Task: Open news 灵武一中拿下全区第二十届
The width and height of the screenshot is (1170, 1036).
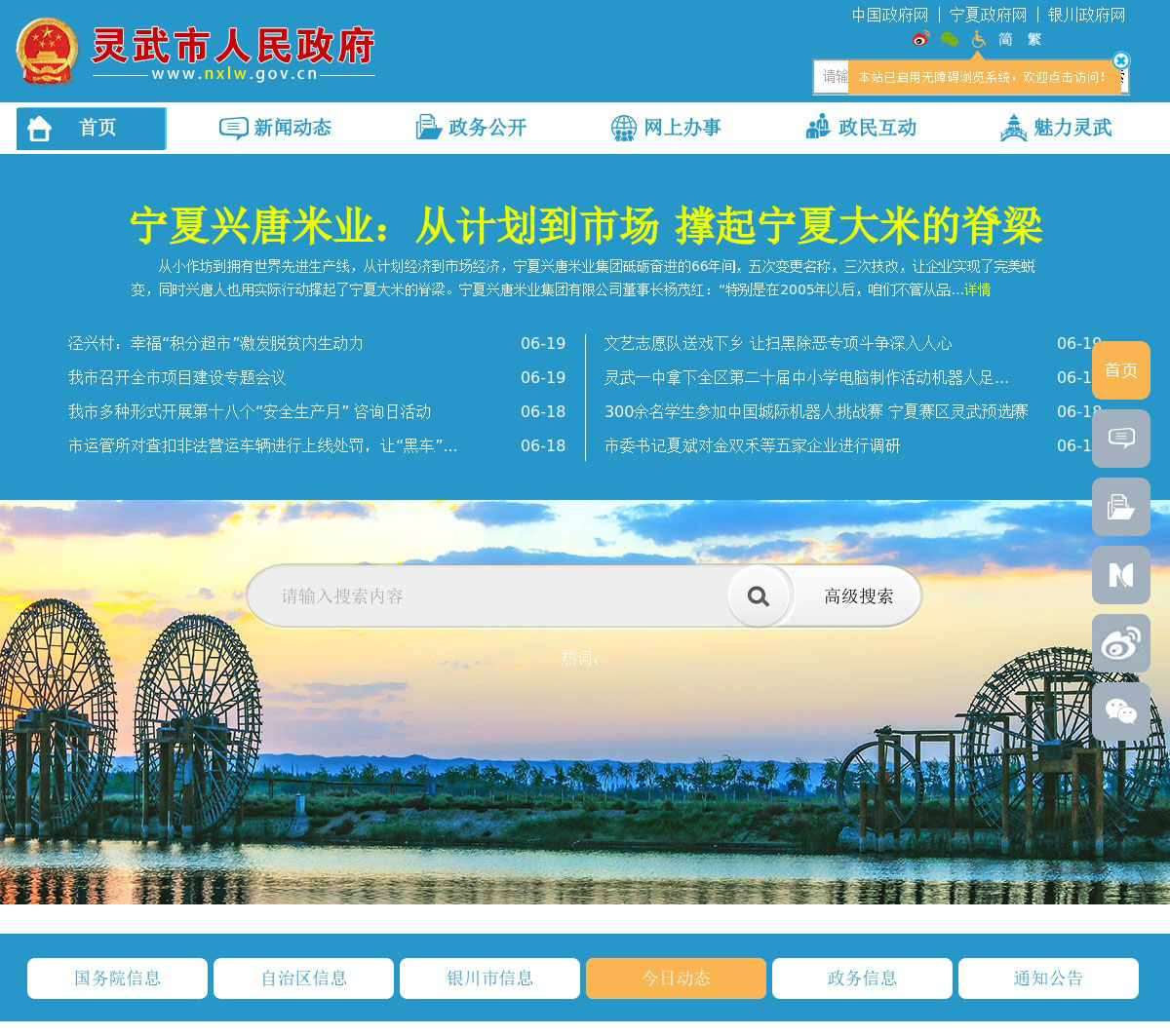Action: (x=806, y=377)
